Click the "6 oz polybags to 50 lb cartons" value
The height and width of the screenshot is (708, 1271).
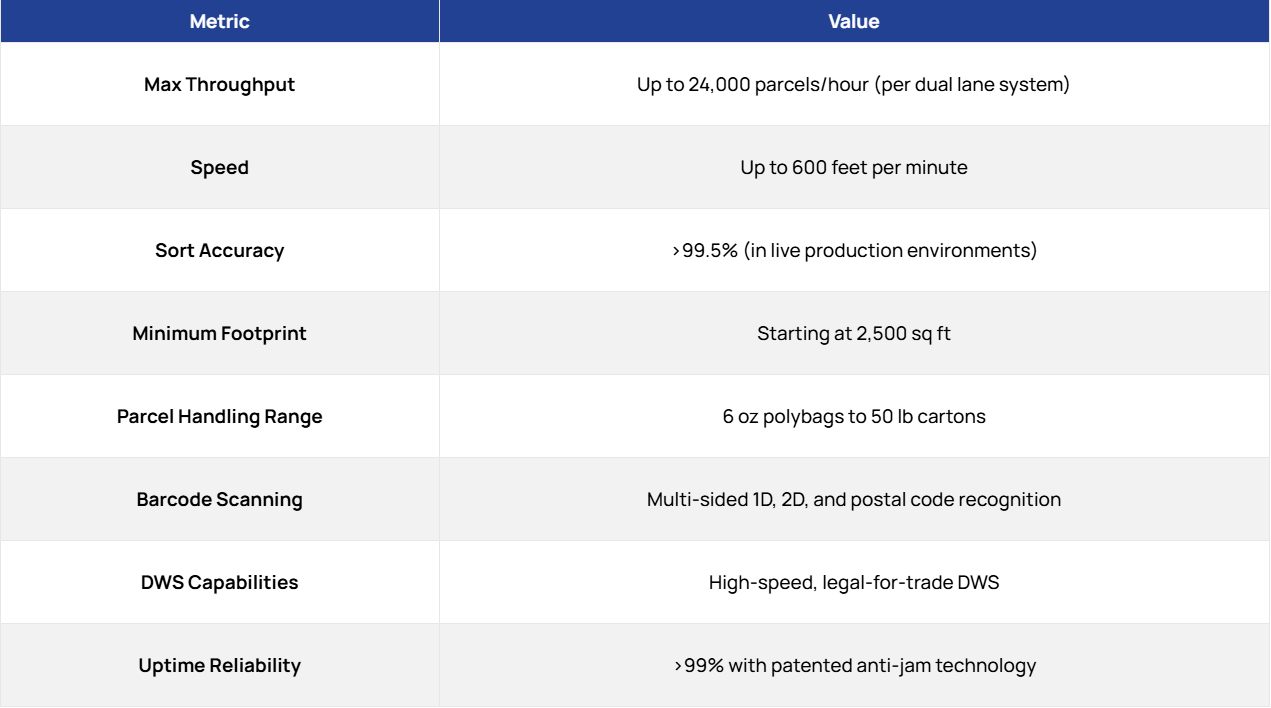[x=853, y=417]
